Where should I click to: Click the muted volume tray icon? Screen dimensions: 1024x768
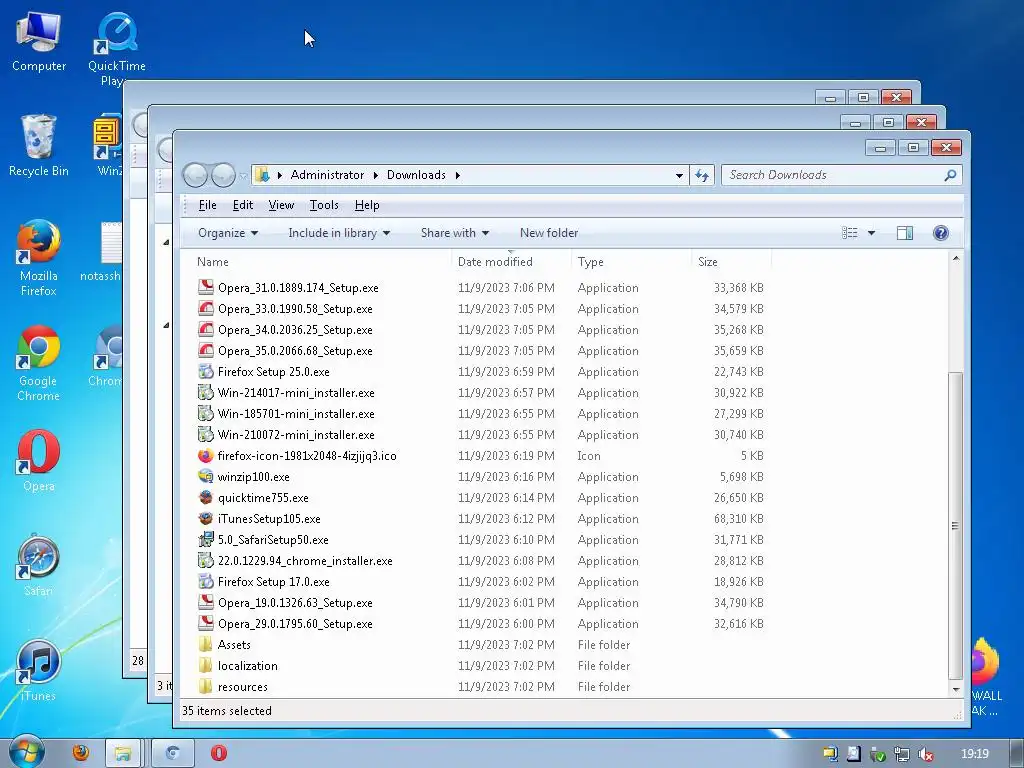pos(925,754)
